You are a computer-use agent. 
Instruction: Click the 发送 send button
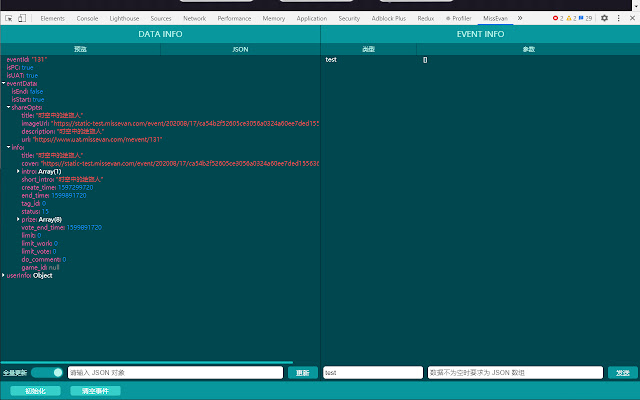[622, 372]
